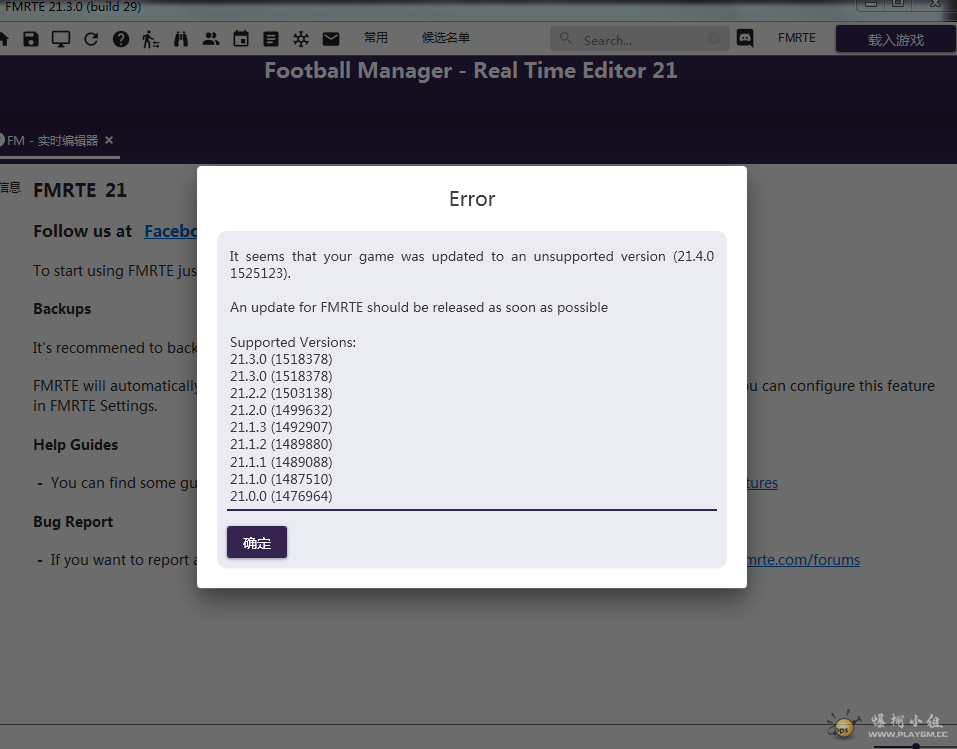This screenshot has width=957, height=749.
Task: Open the 常用 menu
Action: coord(376,38)
